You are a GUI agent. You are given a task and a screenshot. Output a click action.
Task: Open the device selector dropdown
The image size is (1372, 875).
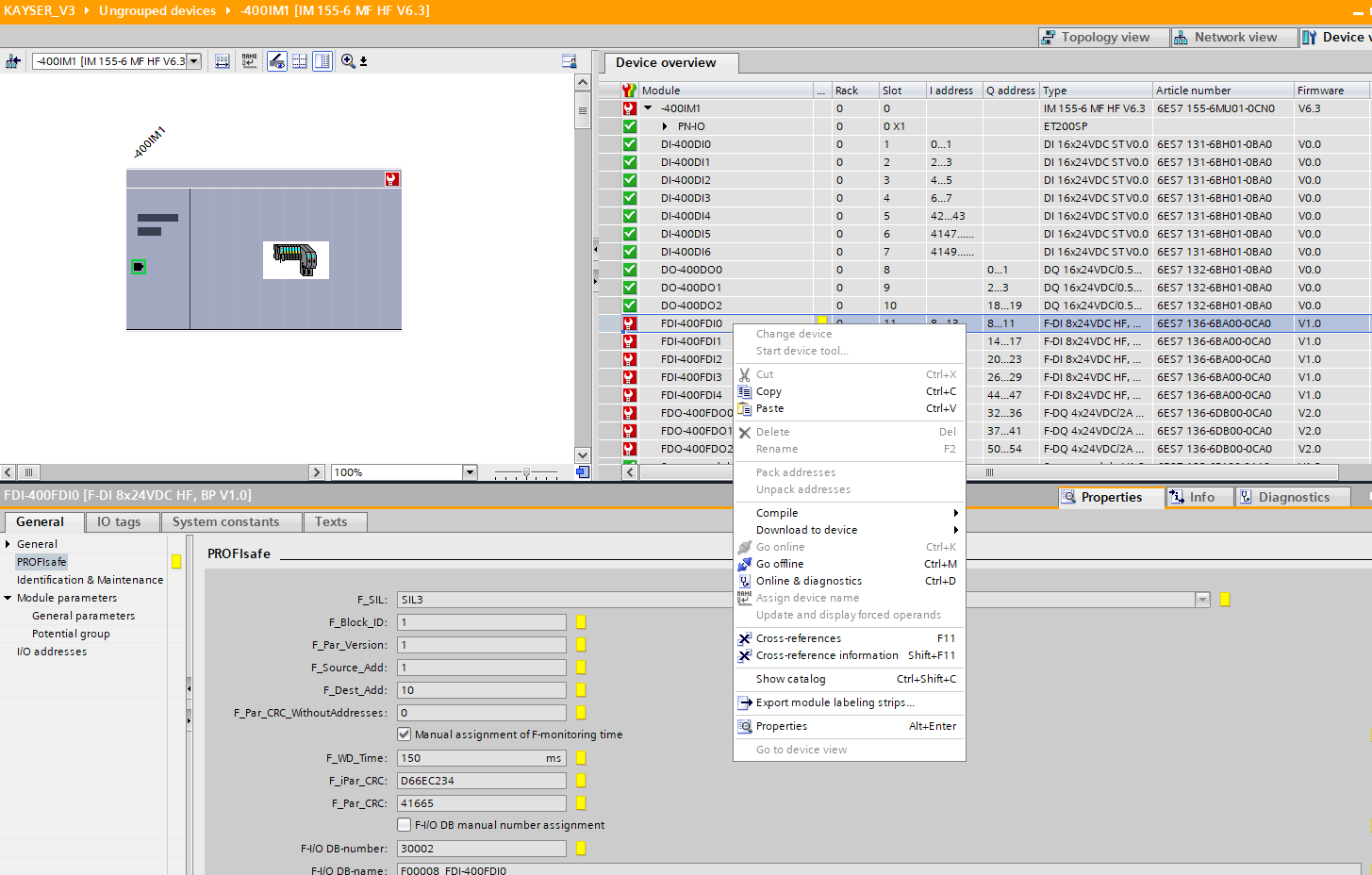(x=194, y=61)
